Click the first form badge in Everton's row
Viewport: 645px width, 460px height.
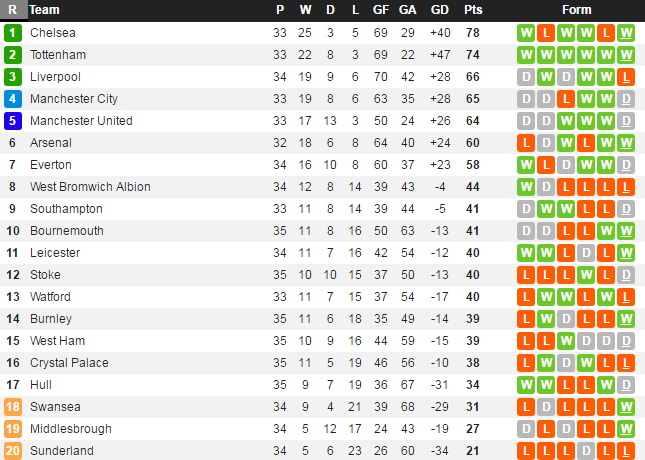(526, 165)
